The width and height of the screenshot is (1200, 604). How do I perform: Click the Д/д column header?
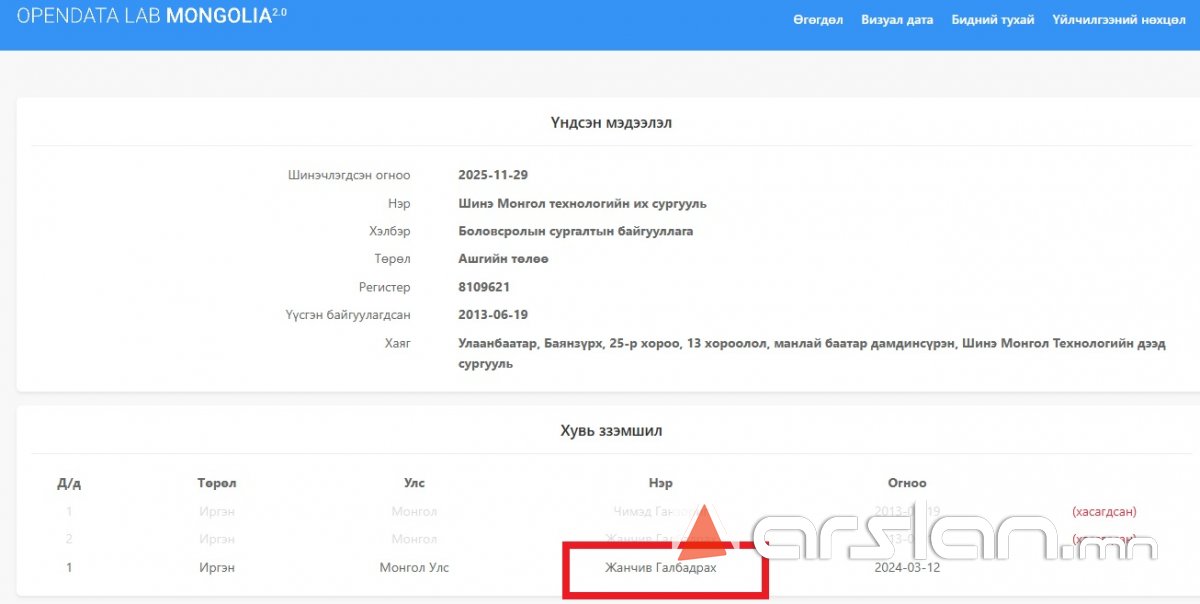pyautogui.click(x=69, y=483)
